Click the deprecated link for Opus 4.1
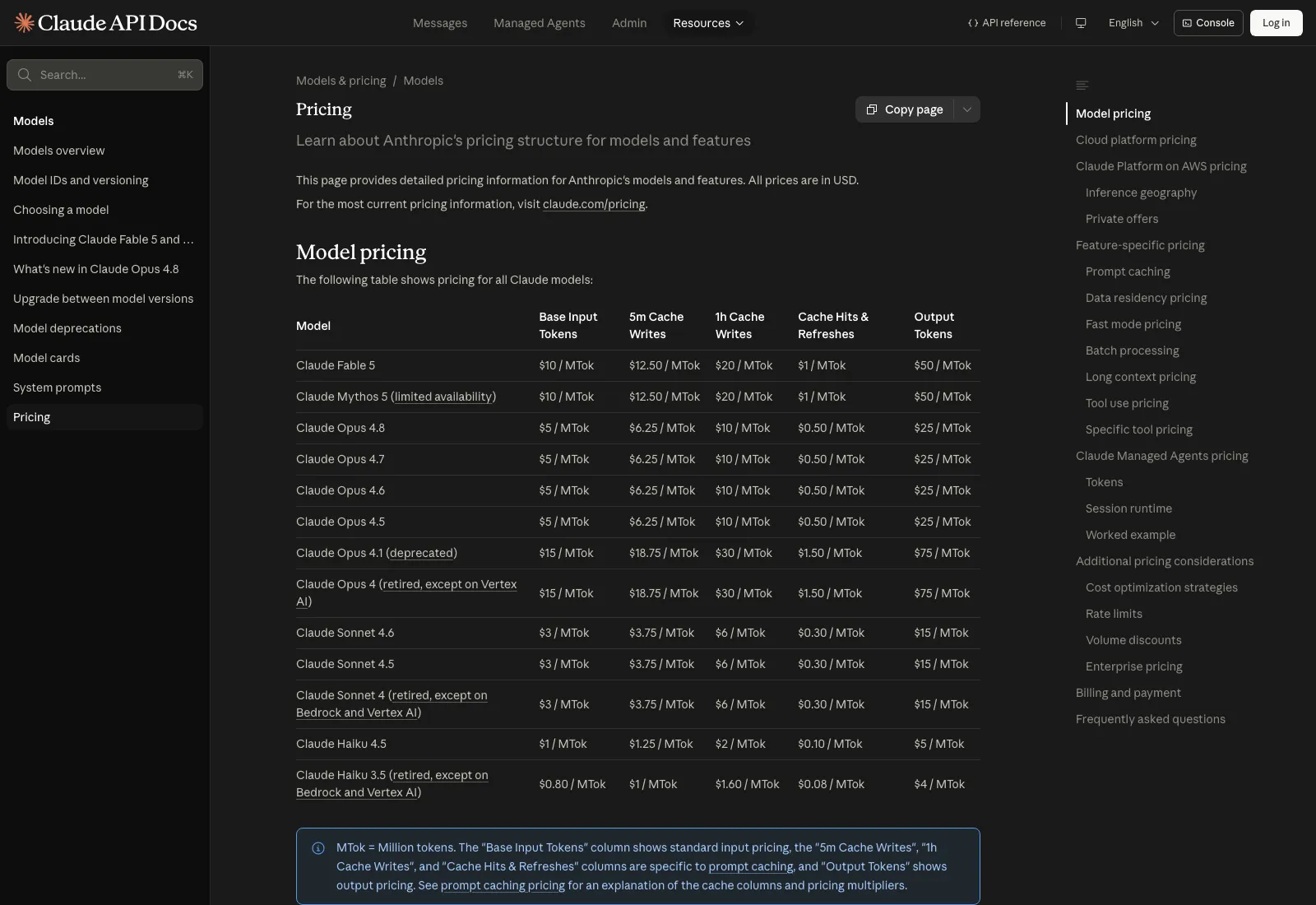 point(421,553)
